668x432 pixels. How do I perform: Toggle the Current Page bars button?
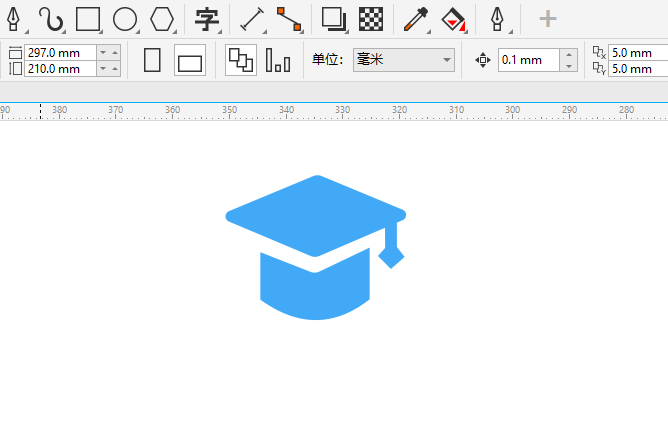278,60
